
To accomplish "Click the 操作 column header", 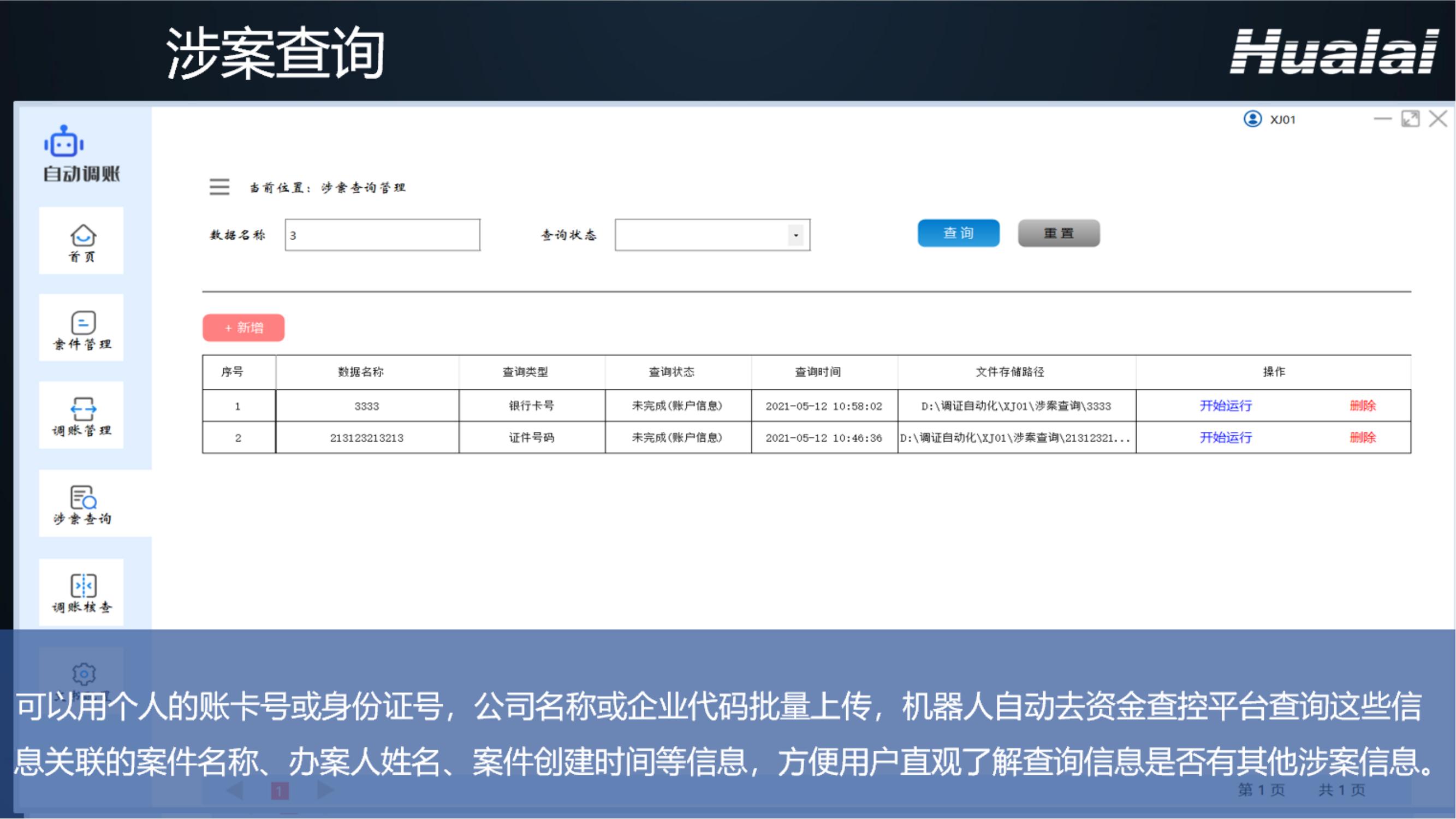I will pos(1274,372).
